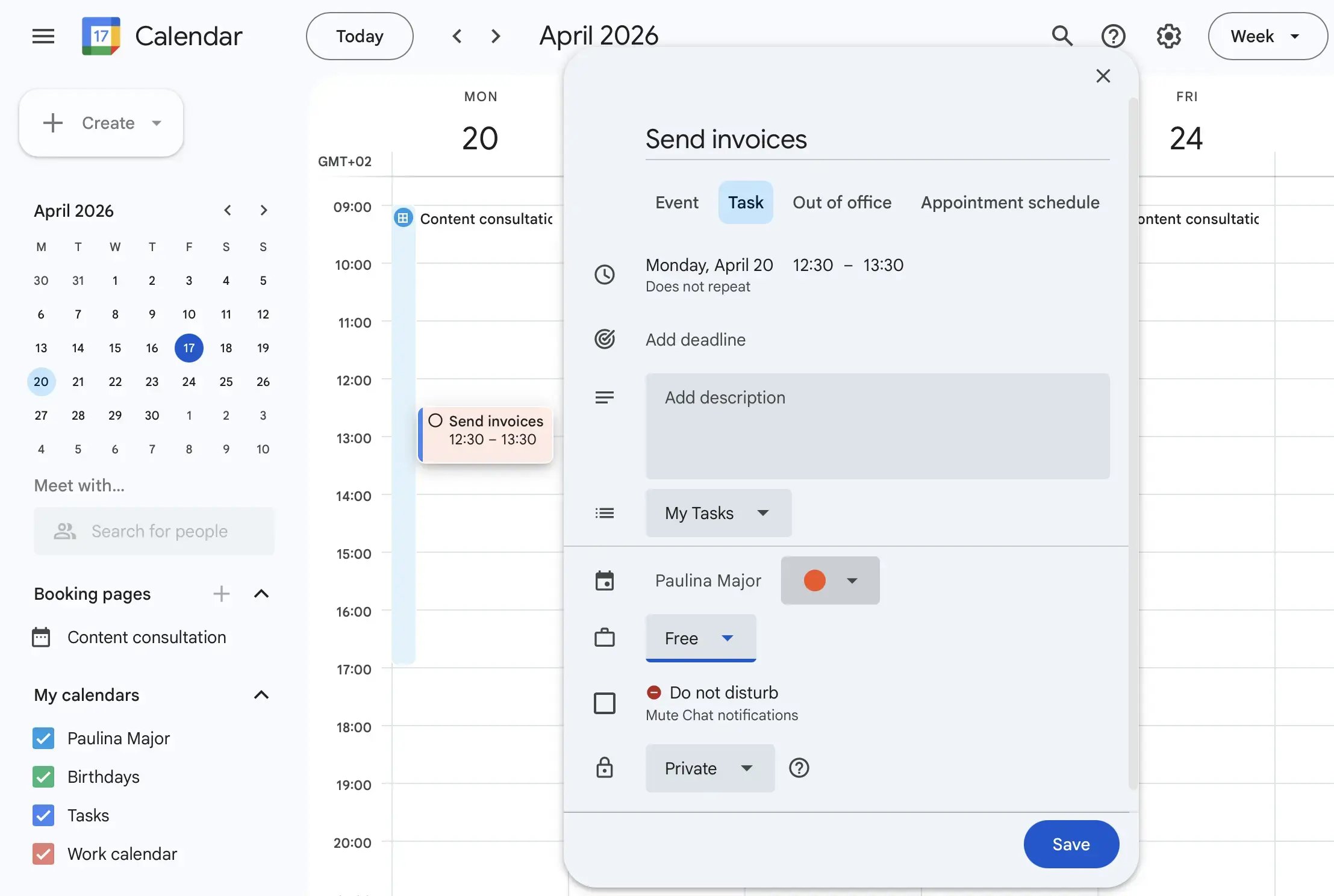
Task: Click the clock icon in the task dialog
Action: (x=605, y=275)
